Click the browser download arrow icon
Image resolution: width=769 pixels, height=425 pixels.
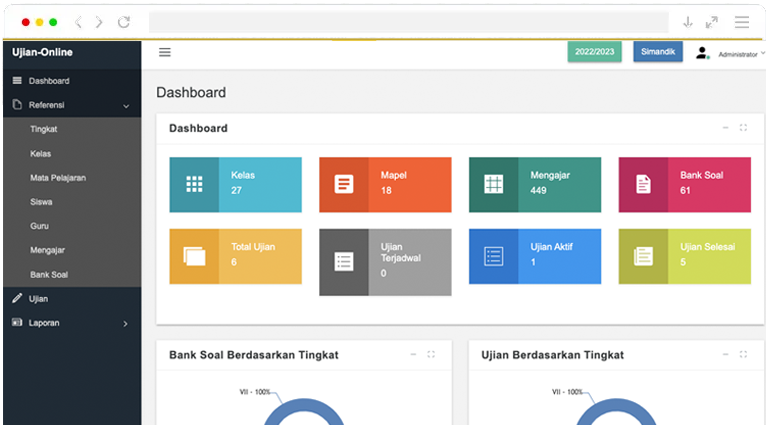pyautogui.click(x=688, y=22)
